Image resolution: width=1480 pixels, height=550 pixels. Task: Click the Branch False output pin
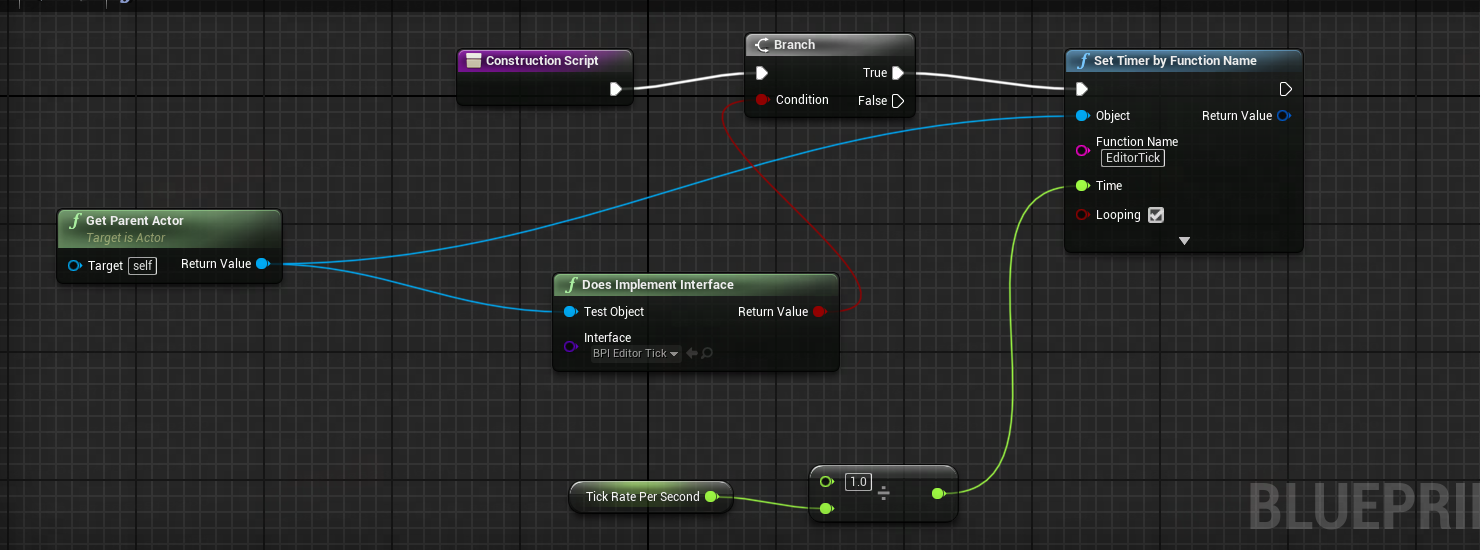[898, 100]
